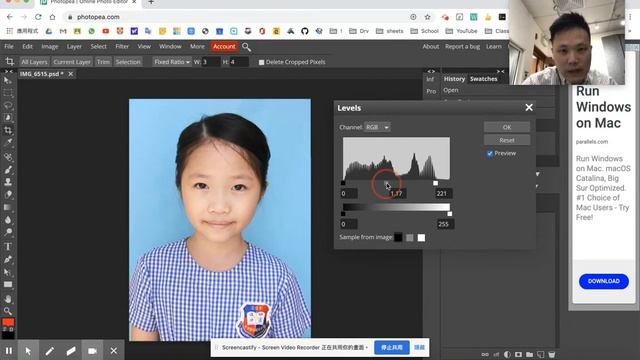
Task: Switch to the History tab
Action: [454, 79]
